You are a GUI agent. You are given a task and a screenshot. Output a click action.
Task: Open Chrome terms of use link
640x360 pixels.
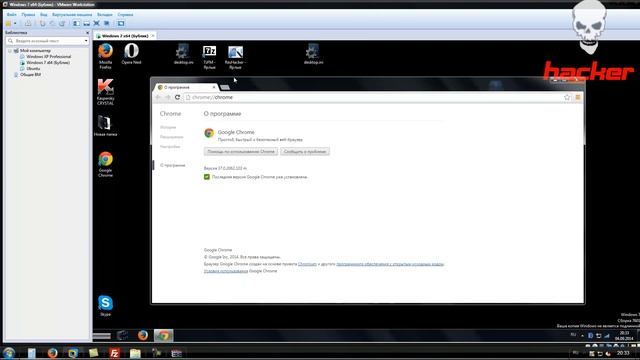click(226, 271)
